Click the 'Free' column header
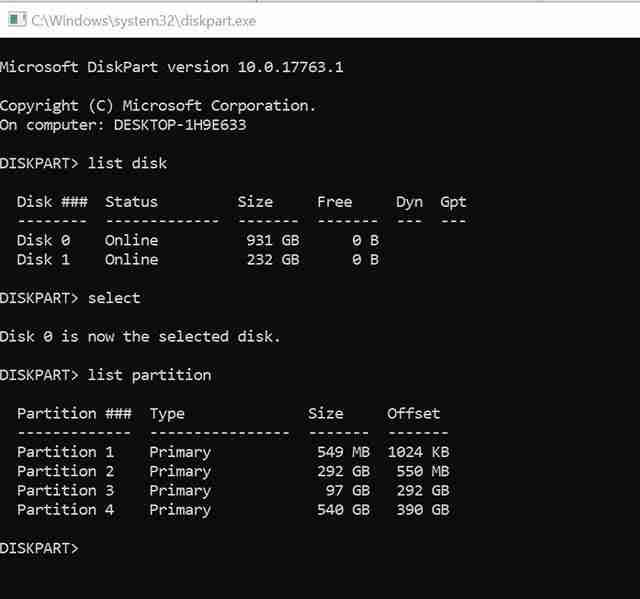This screenshot has height=599, width=640. tap(335, 202)
